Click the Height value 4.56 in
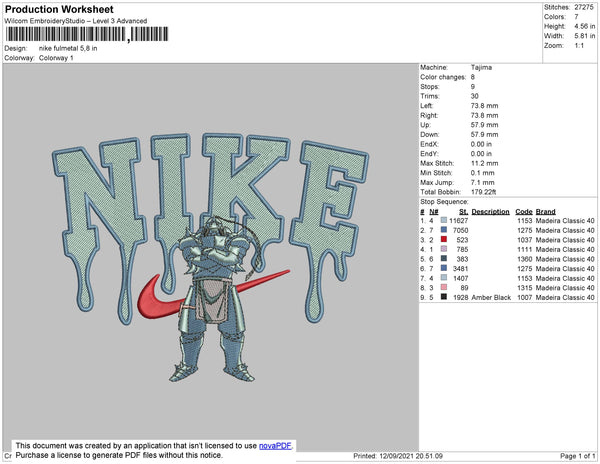Screen dimensions: 600x464 [585, 26]
